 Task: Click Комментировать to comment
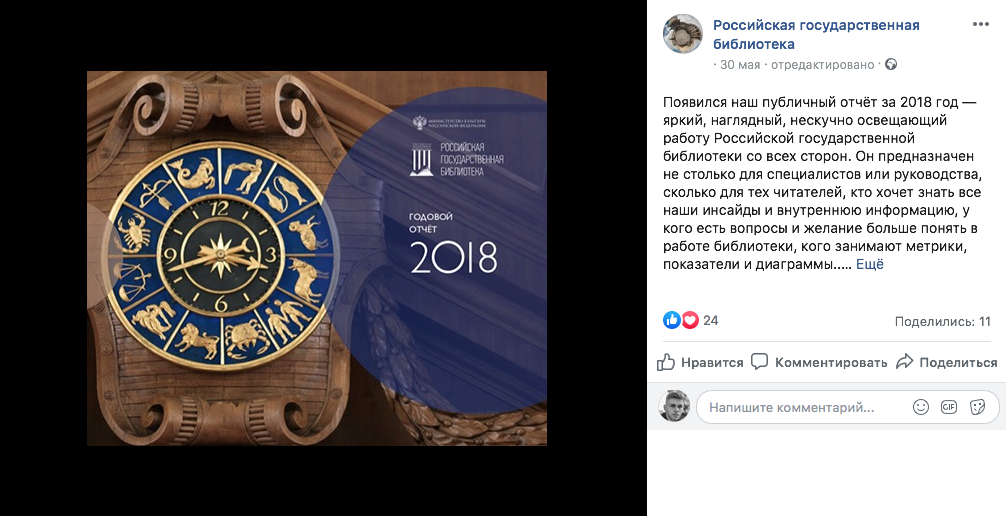click(x=819, y=362)
